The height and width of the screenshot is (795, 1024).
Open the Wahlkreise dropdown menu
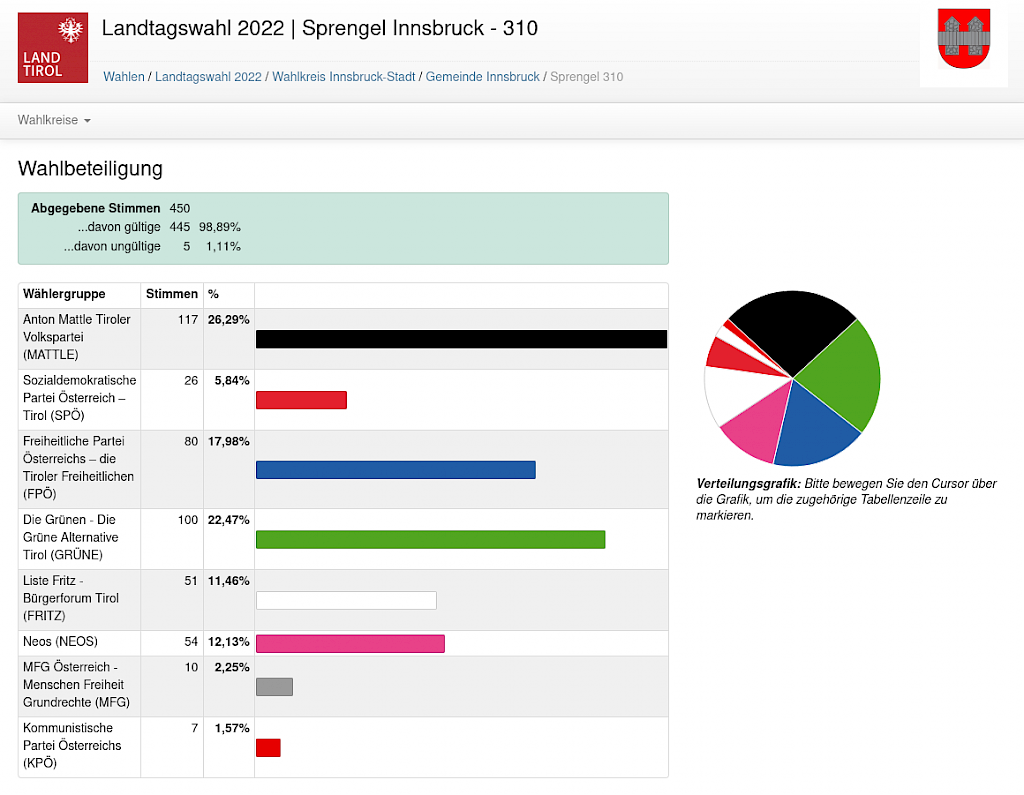[x=54, y=120]
